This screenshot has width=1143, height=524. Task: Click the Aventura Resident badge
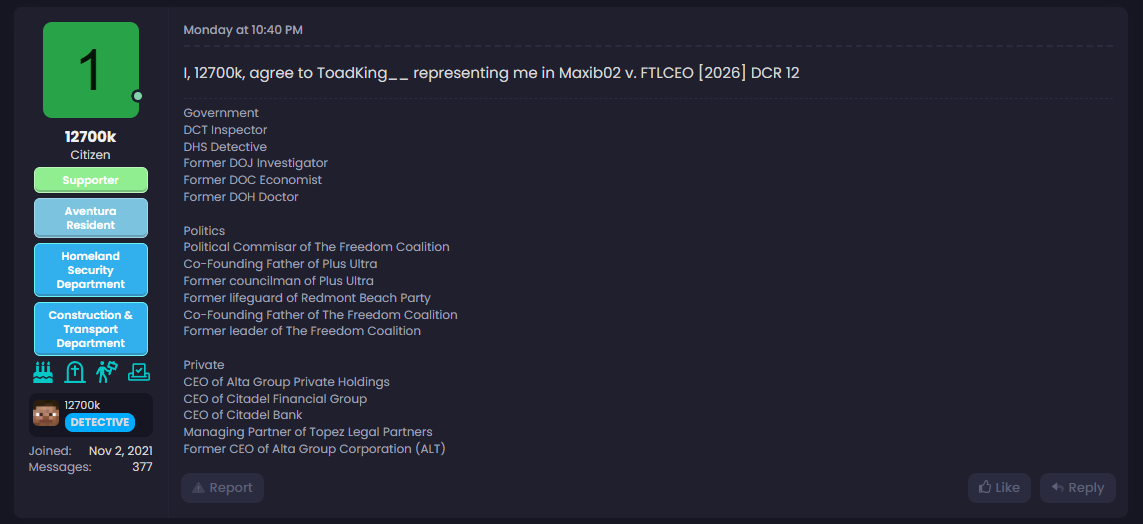[x=91, y=218]
